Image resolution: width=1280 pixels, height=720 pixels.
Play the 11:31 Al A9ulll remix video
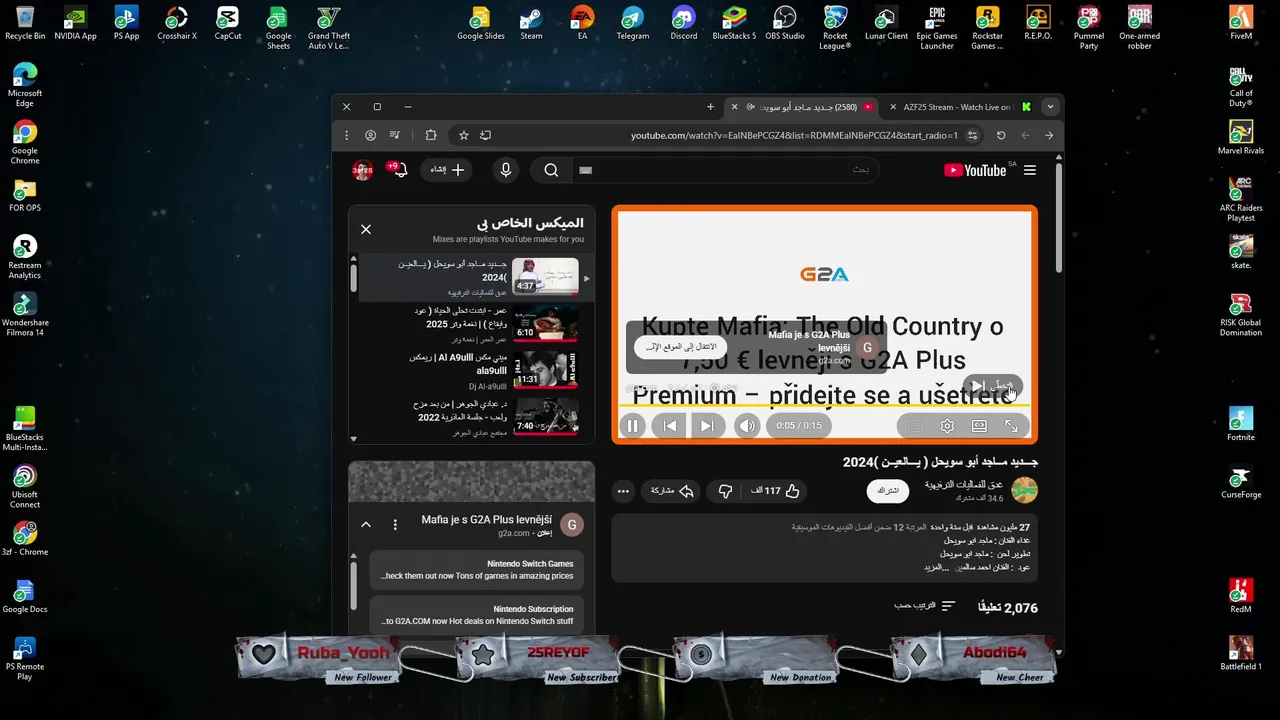click(545, 369)
